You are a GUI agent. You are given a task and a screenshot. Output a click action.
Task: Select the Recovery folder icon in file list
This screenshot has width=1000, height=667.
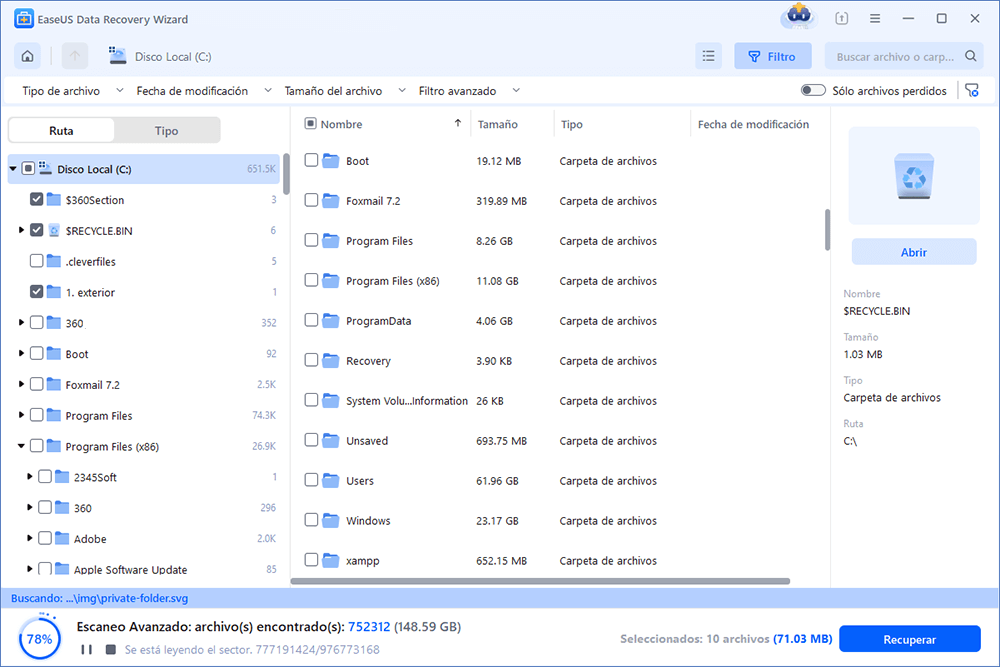tap(330, 361)
